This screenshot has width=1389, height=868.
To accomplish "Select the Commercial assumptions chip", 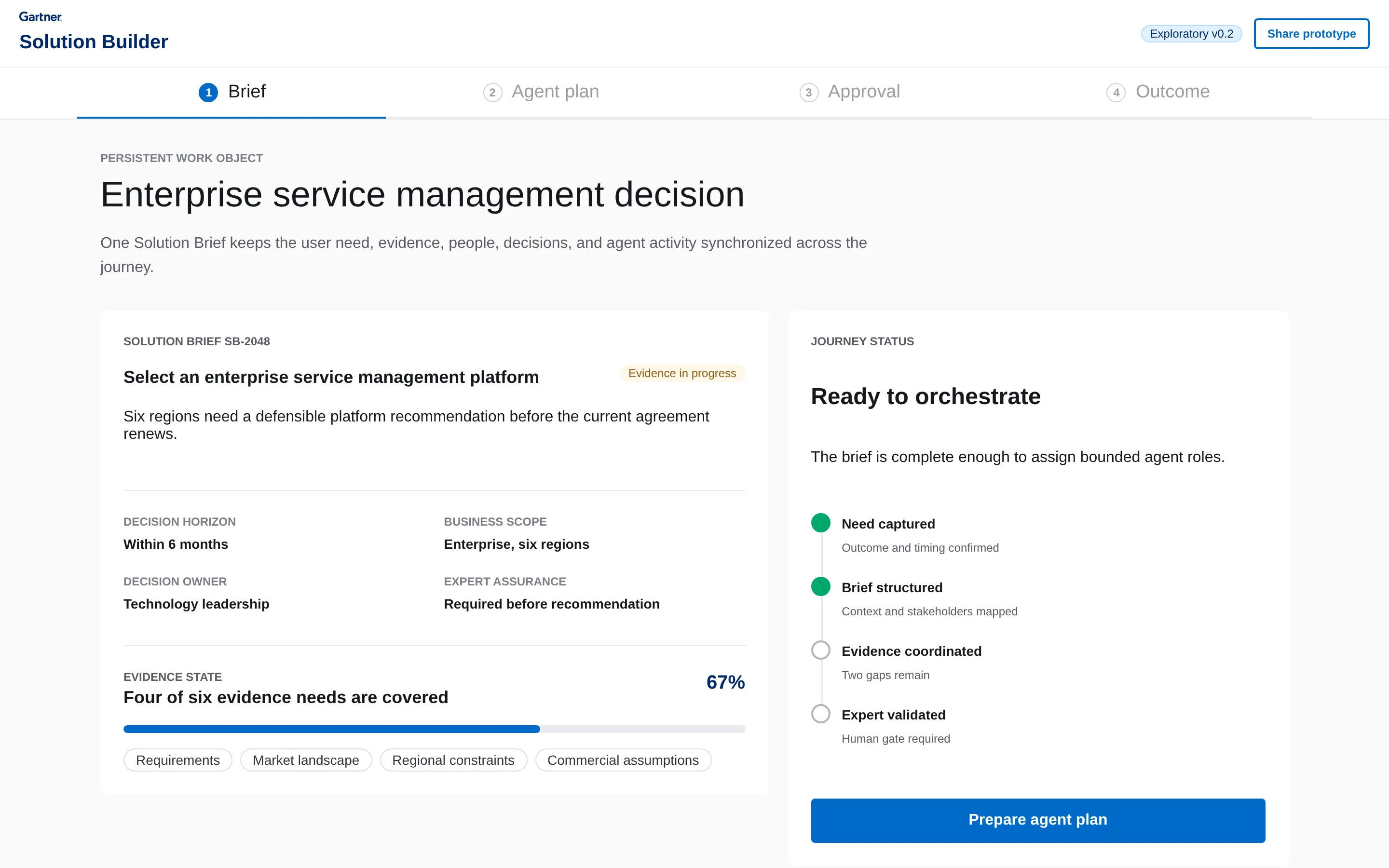I will 623,760.
